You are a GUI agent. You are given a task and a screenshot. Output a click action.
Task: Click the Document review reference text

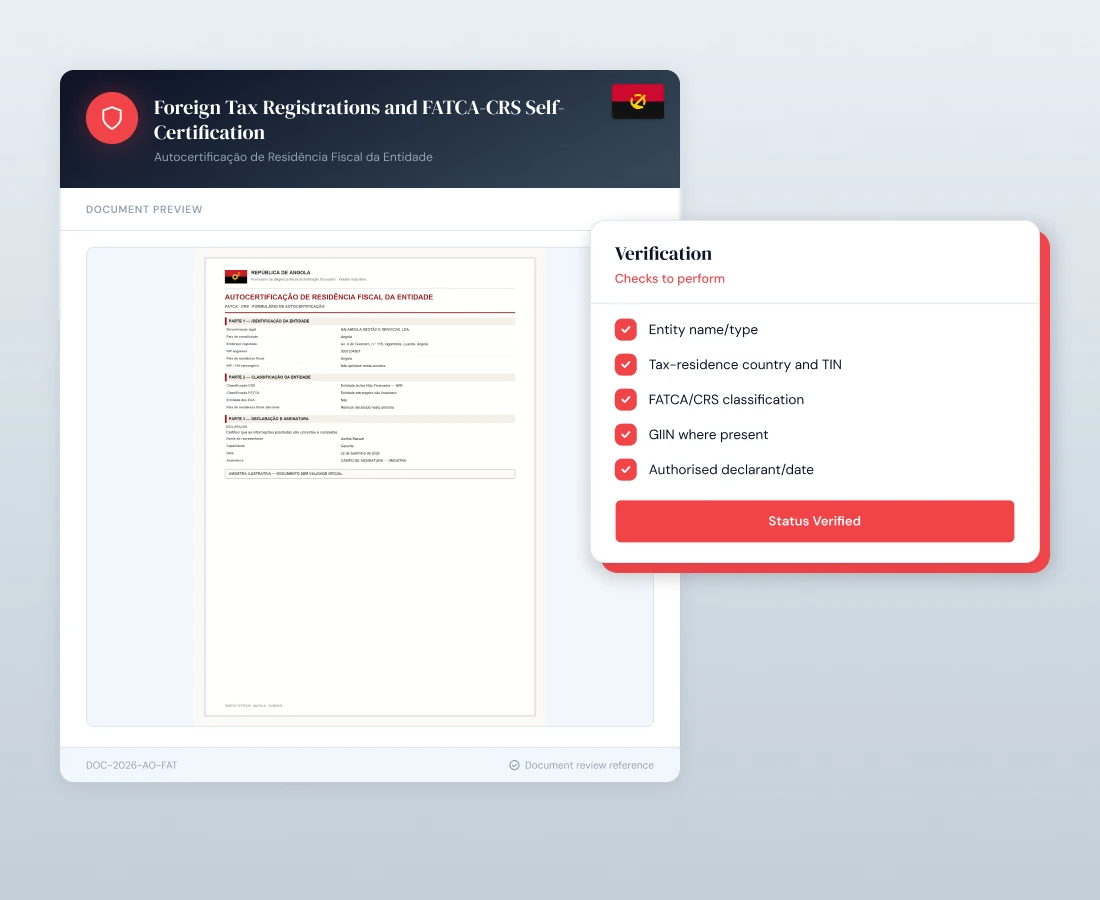click(589, 765)
